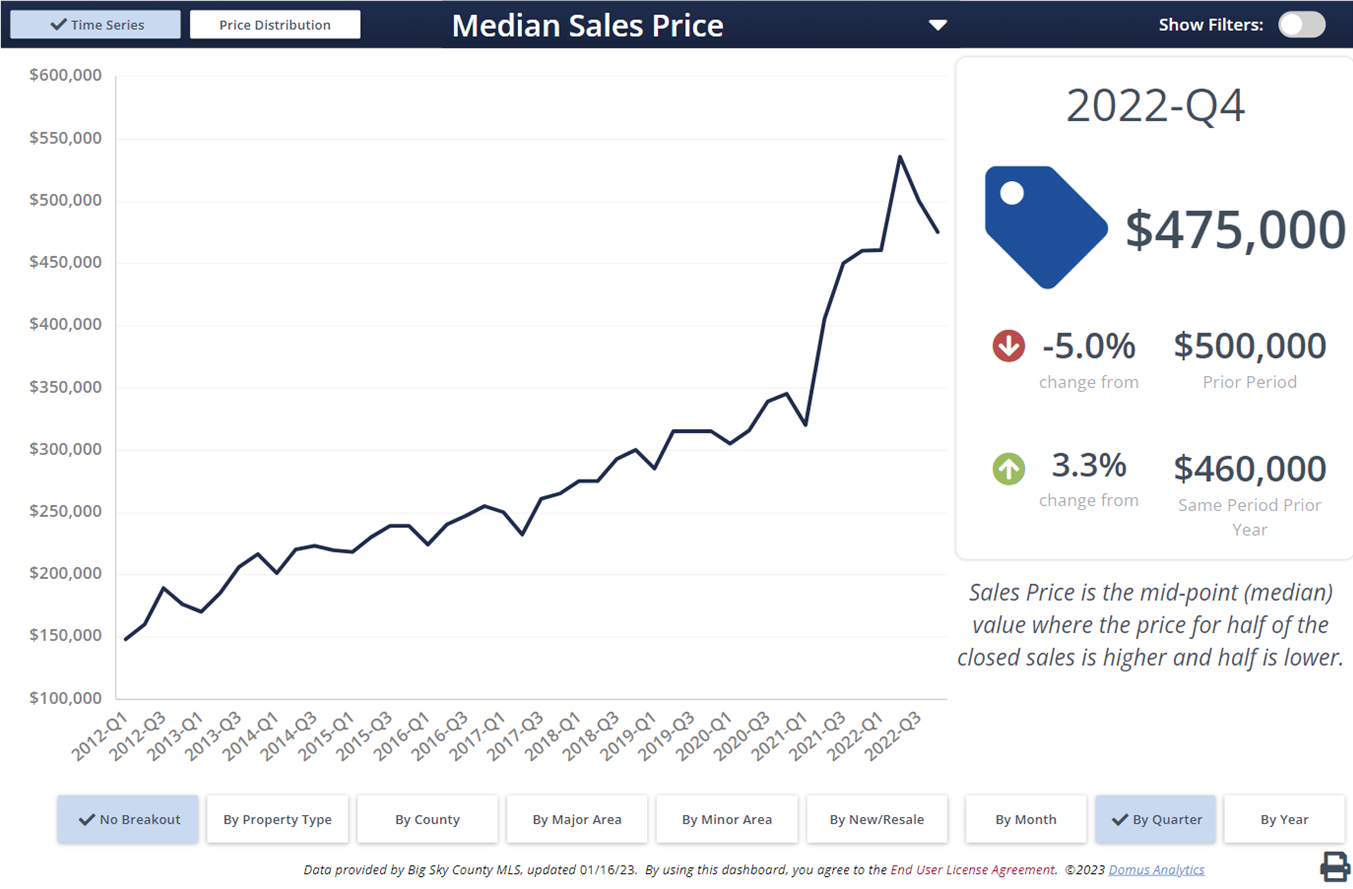Click the green increase arrow icon
The width and height of the screenshot is (1353, 889).
[x=1009, y=468]
